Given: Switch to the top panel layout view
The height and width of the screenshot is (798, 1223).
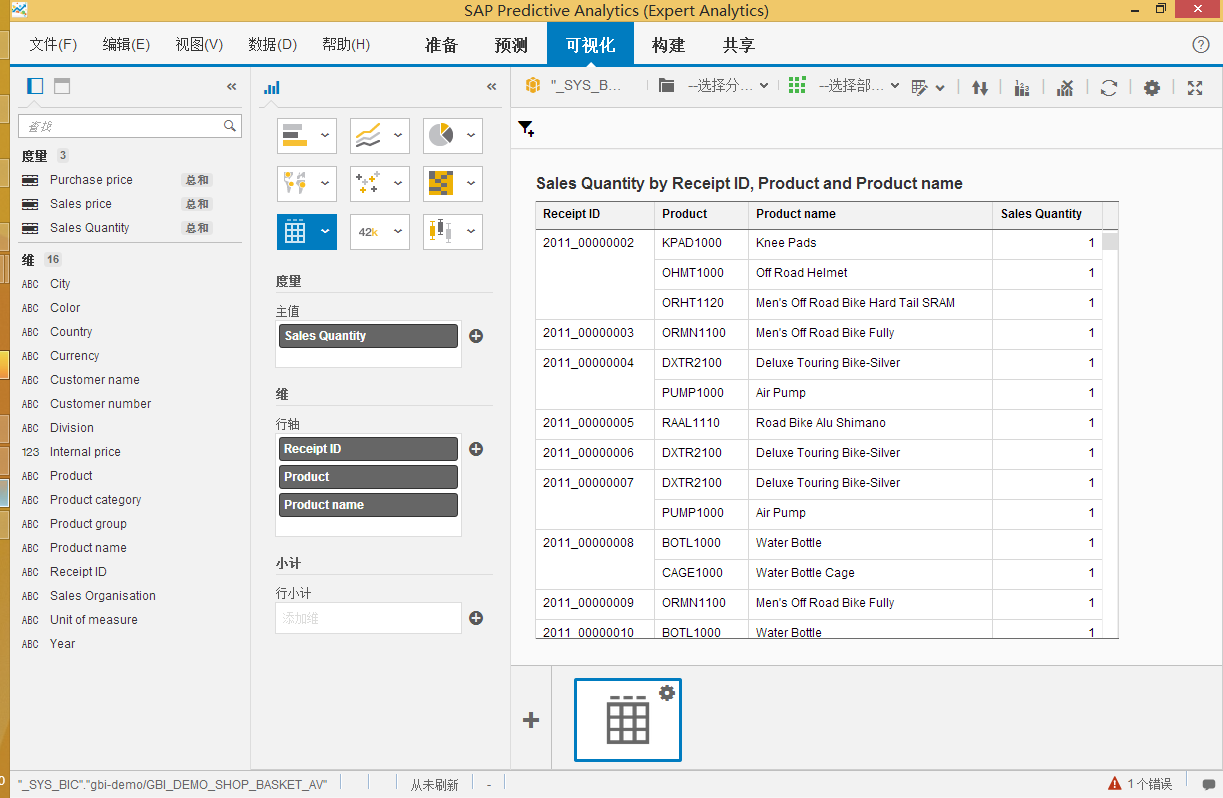Looking at the screenshot, I should pos(62,86).
